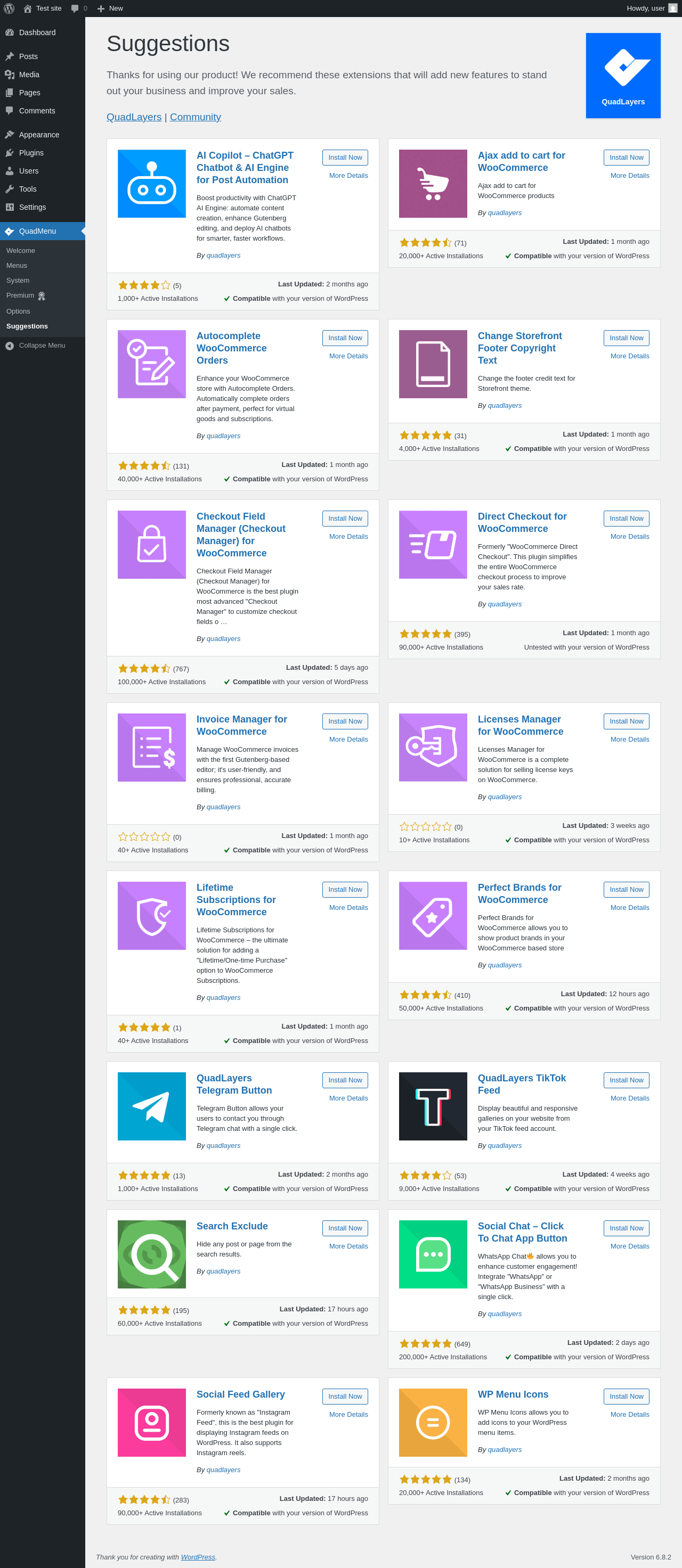Click the Autocomplete WooCommerce Orders icon
This screenshot has height=1568, width=682.
point(152,364)
